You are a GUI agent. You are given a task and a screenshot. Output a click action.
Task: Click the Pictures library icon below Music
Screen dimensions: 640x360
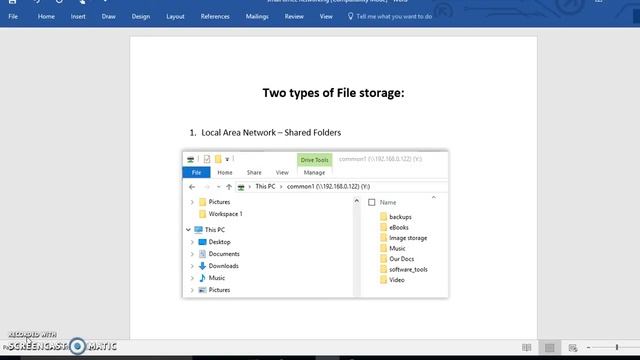202,290
